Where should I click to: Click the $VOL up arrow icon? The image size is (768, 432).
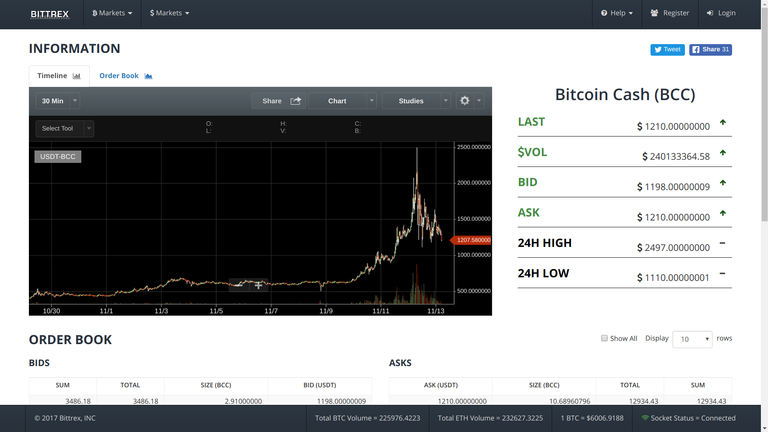722,153
